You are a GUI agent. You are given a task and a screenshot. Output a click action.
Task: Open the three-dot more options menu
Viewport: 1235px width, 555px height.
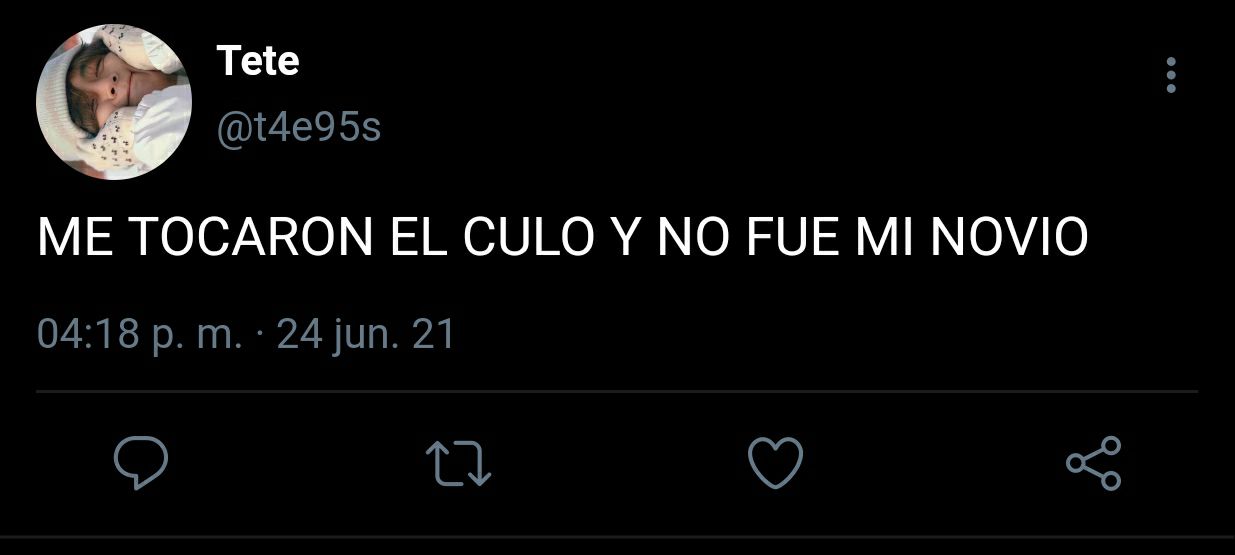pyautogui.click(x=1171, y=75)
